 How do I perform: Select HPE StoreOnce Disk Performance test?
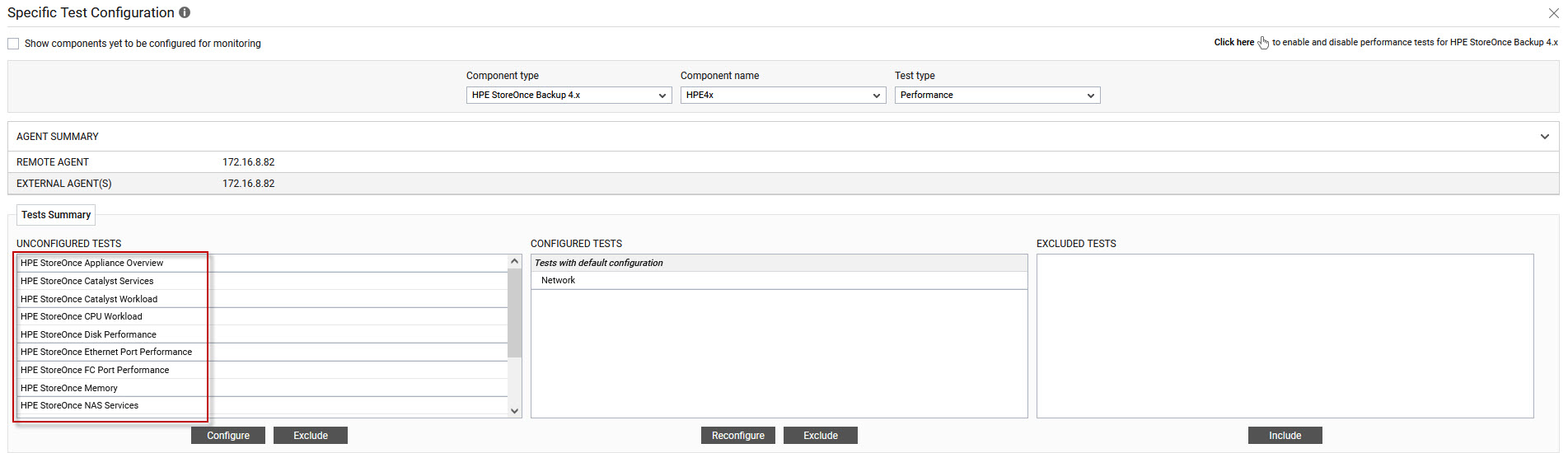pos(262,334)
